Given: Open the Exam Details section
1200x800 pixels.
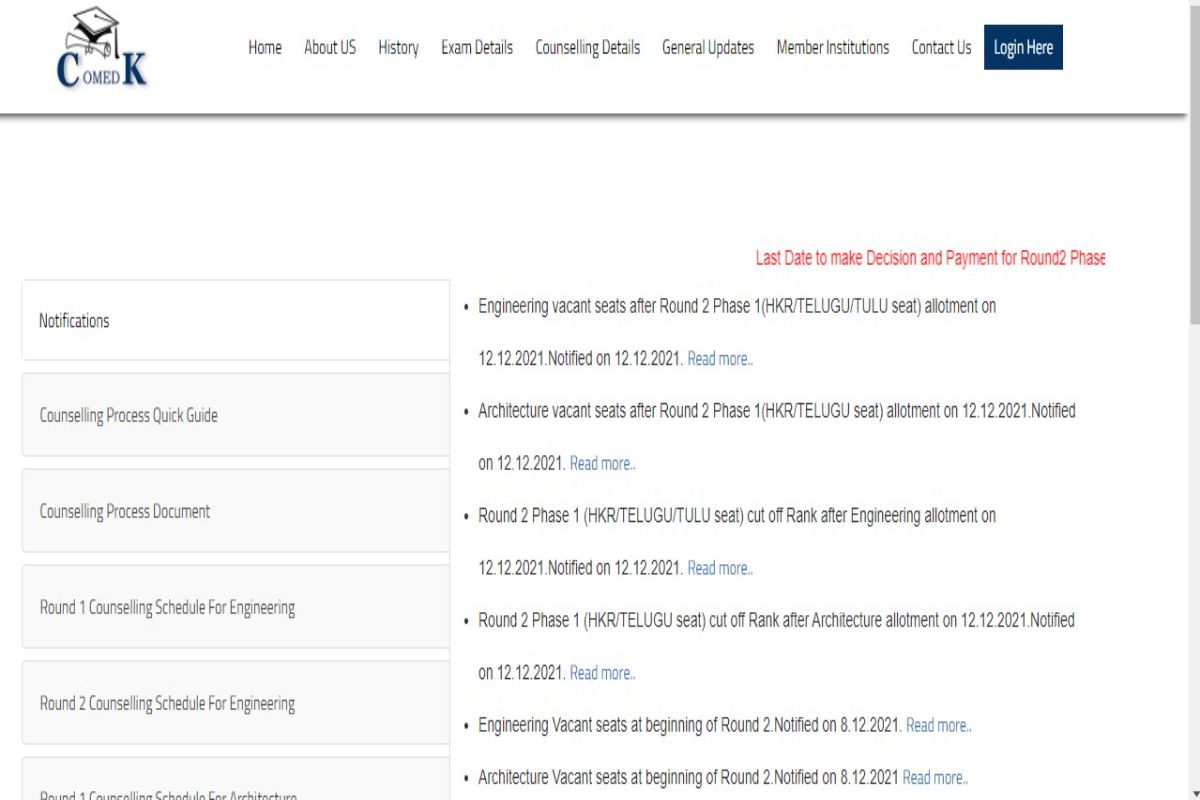Looking at the screenshot, I should click(477, 47).
